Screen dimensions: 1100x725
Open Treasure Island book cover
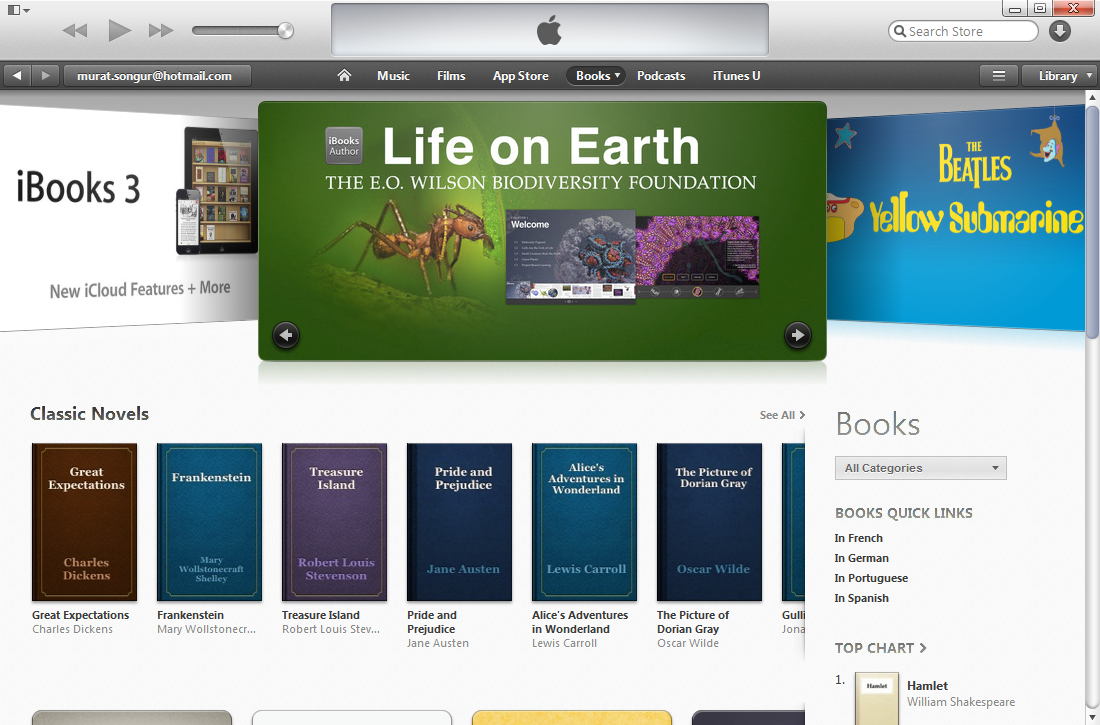pos(334,521)
